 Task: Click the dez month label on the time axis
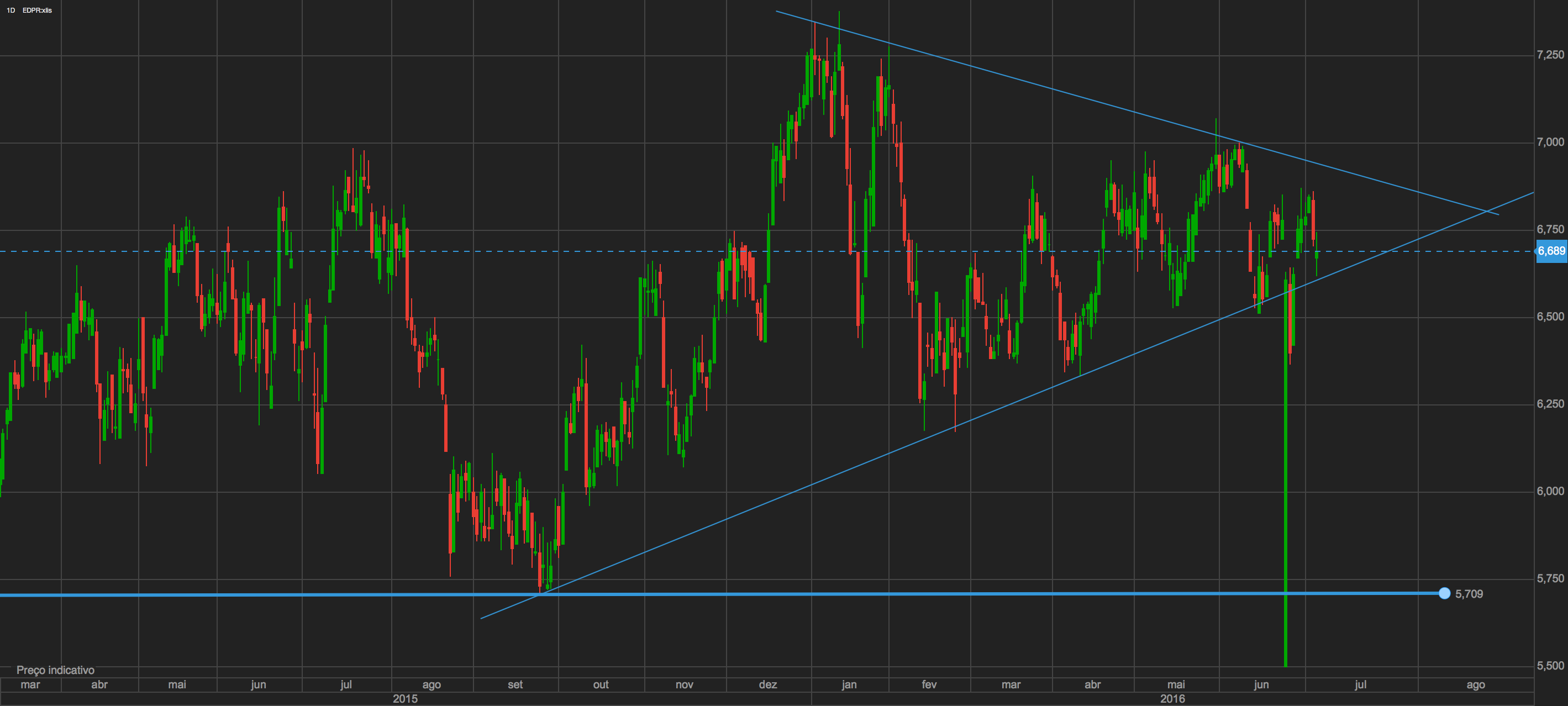click(x=767, y=684)
